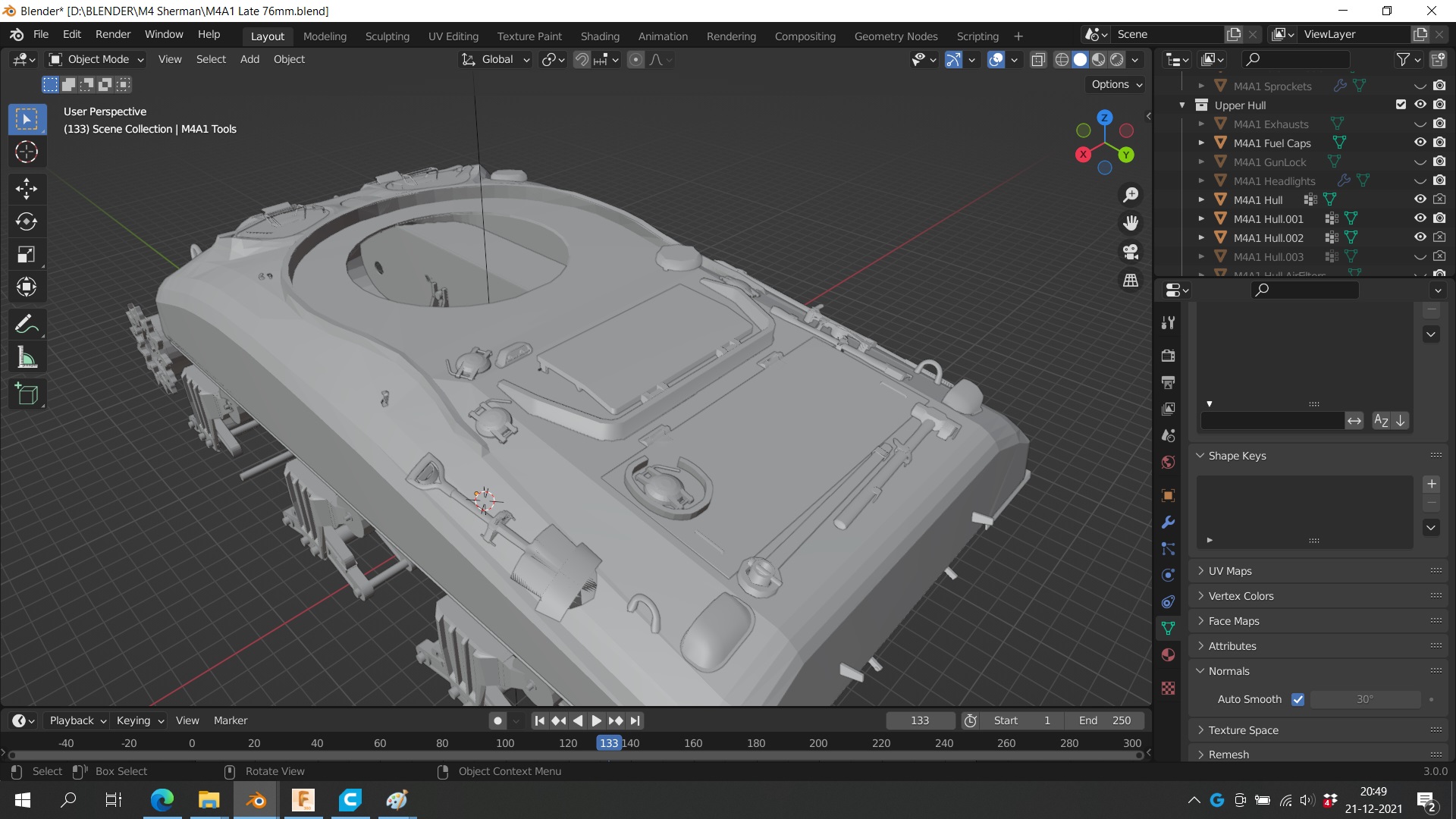
Task: Uncheck Upper Hull collection exclude checkbox
Action: click(x=1401, y=105)
